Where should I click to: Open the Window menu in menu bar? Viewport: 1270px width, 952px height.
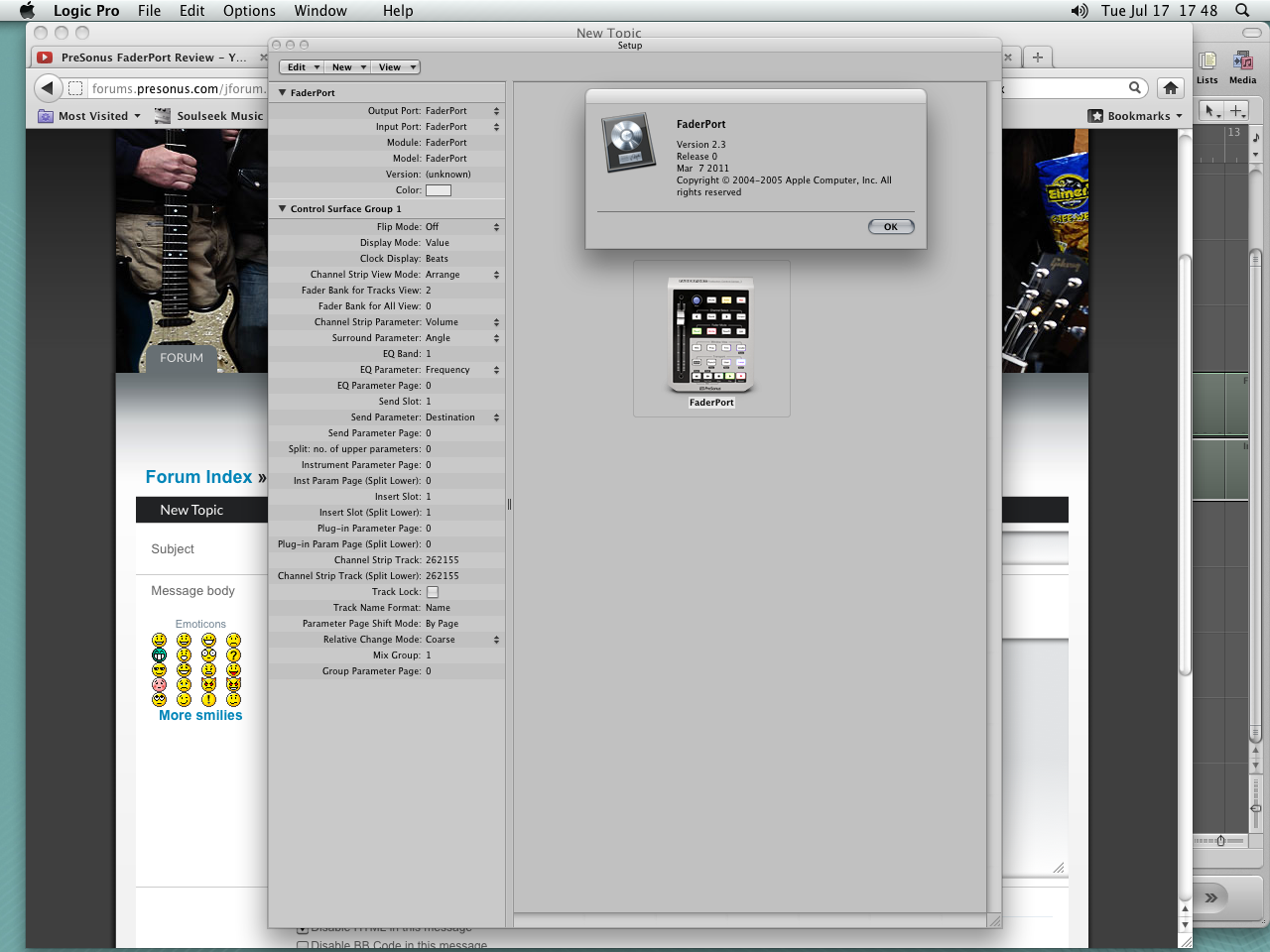[x=320, y=11]
